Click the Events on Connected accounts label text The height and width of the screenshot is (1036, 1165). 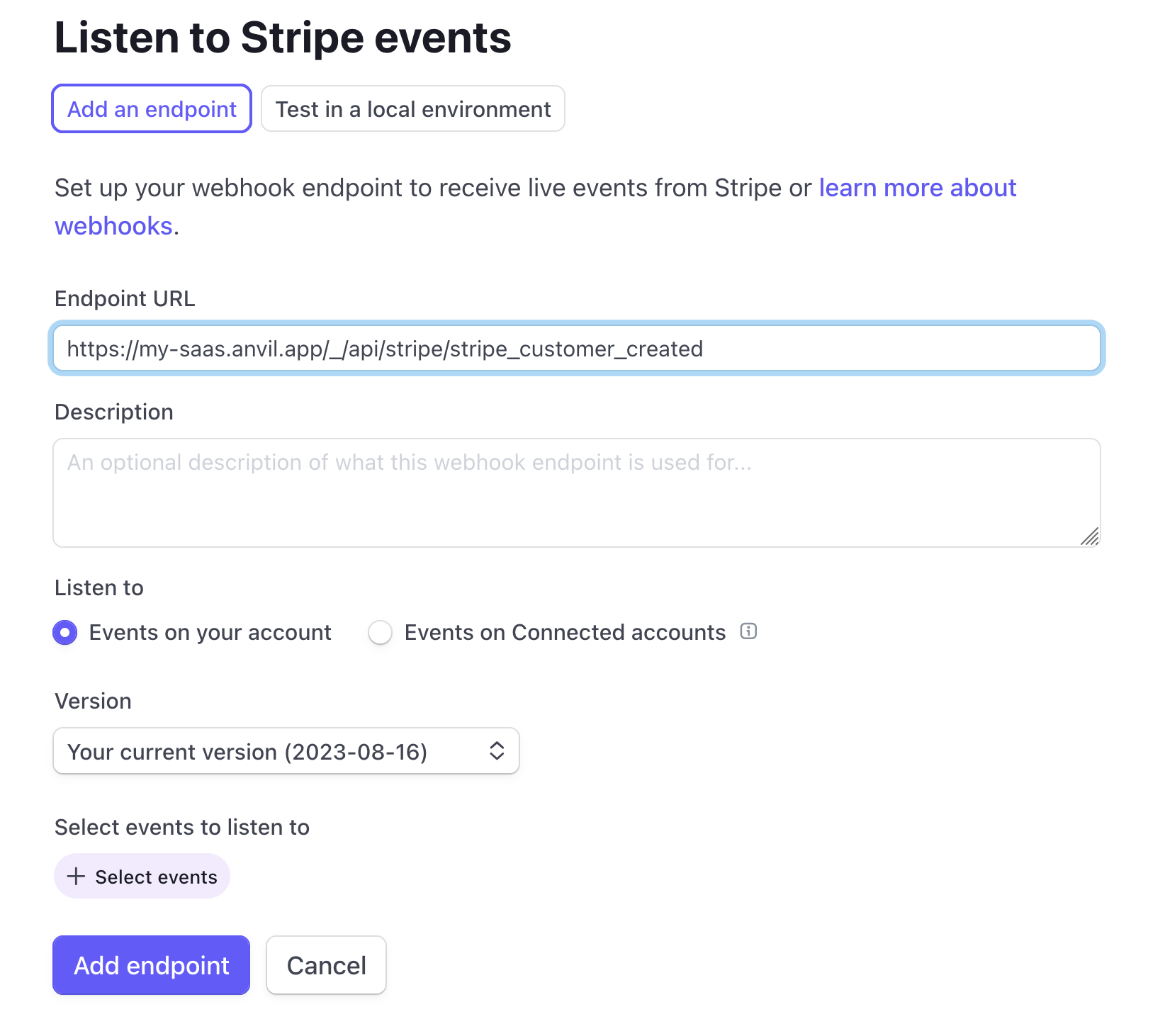click(x=565, y=632)
